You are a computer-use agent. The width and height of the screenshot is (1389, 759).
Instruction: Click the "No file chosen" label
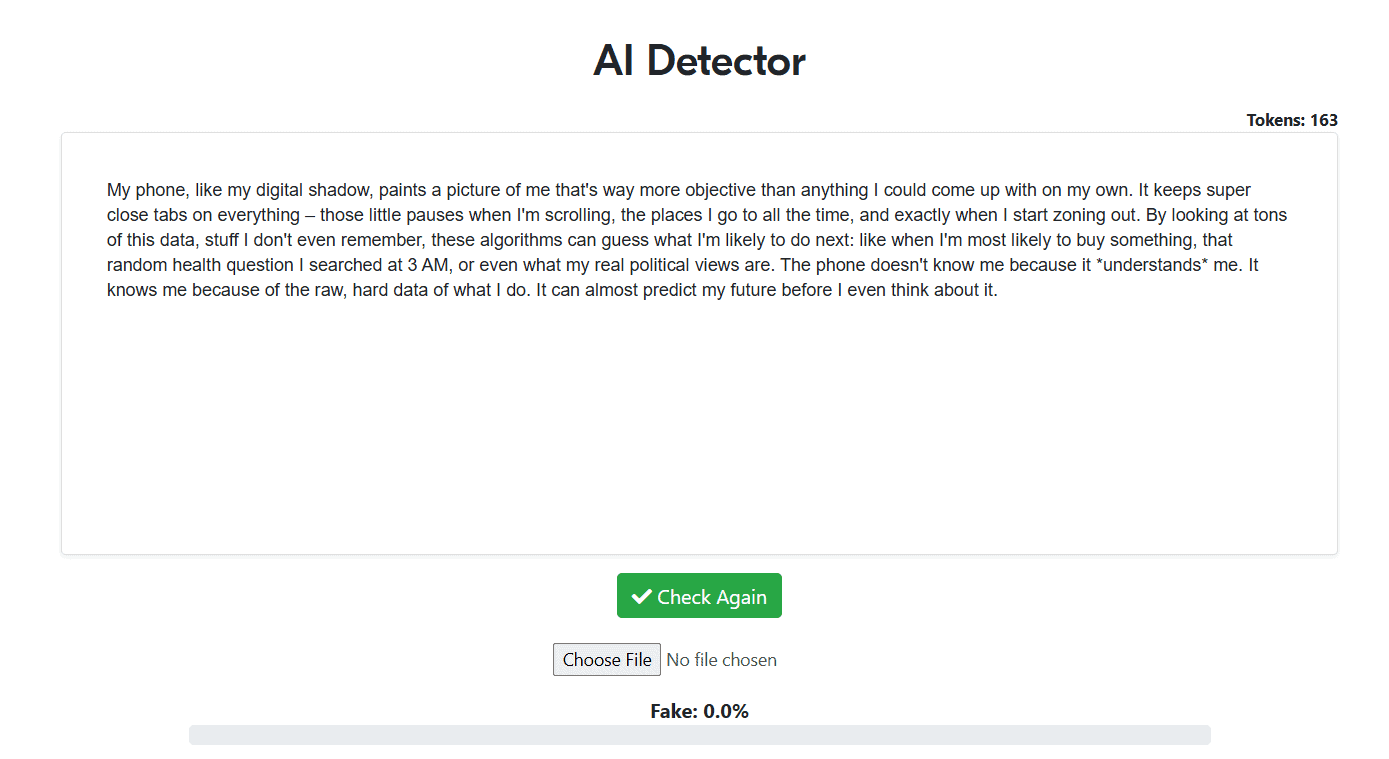point(721,660)
